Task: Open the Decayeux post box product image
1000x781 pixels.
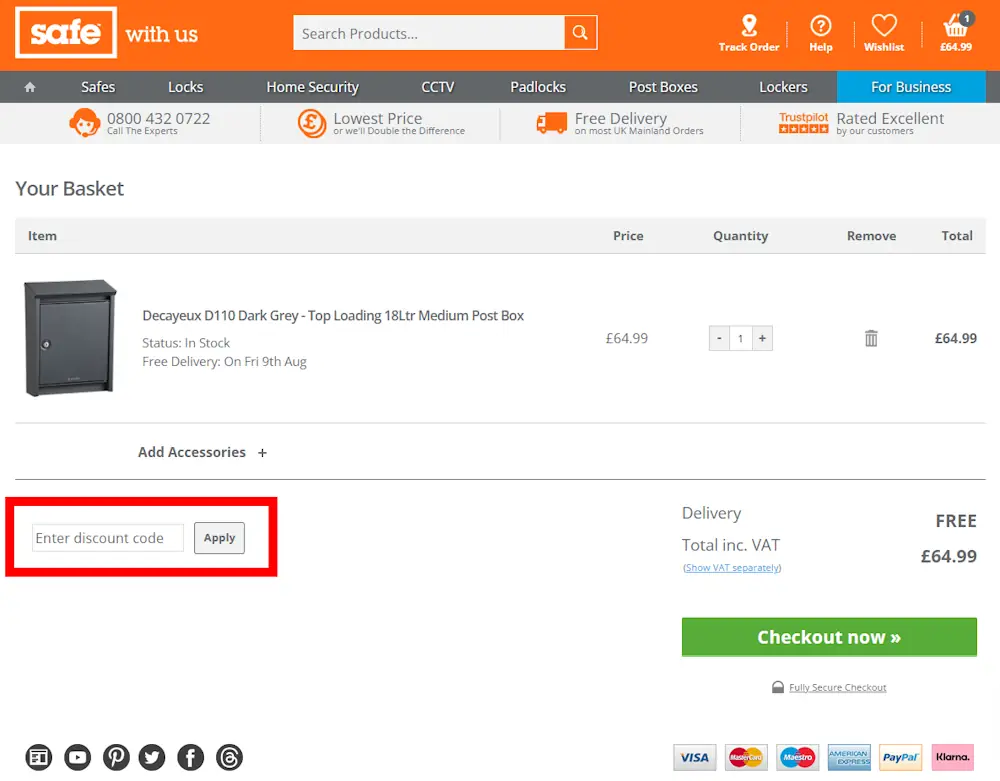Action: 70,338
